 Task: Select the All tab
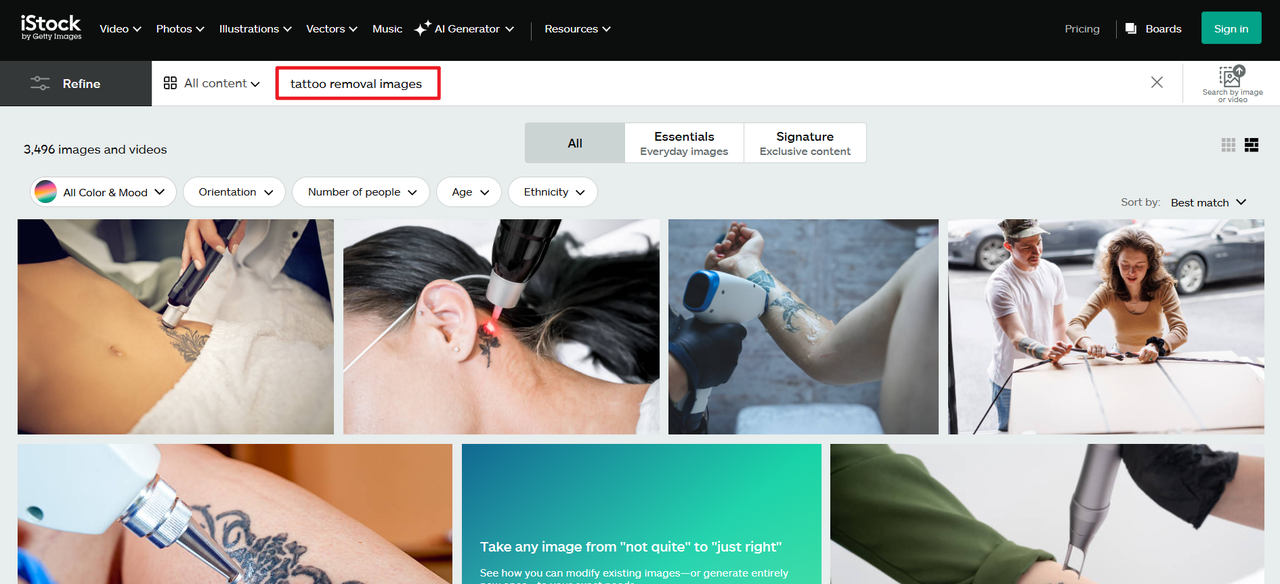575,143
